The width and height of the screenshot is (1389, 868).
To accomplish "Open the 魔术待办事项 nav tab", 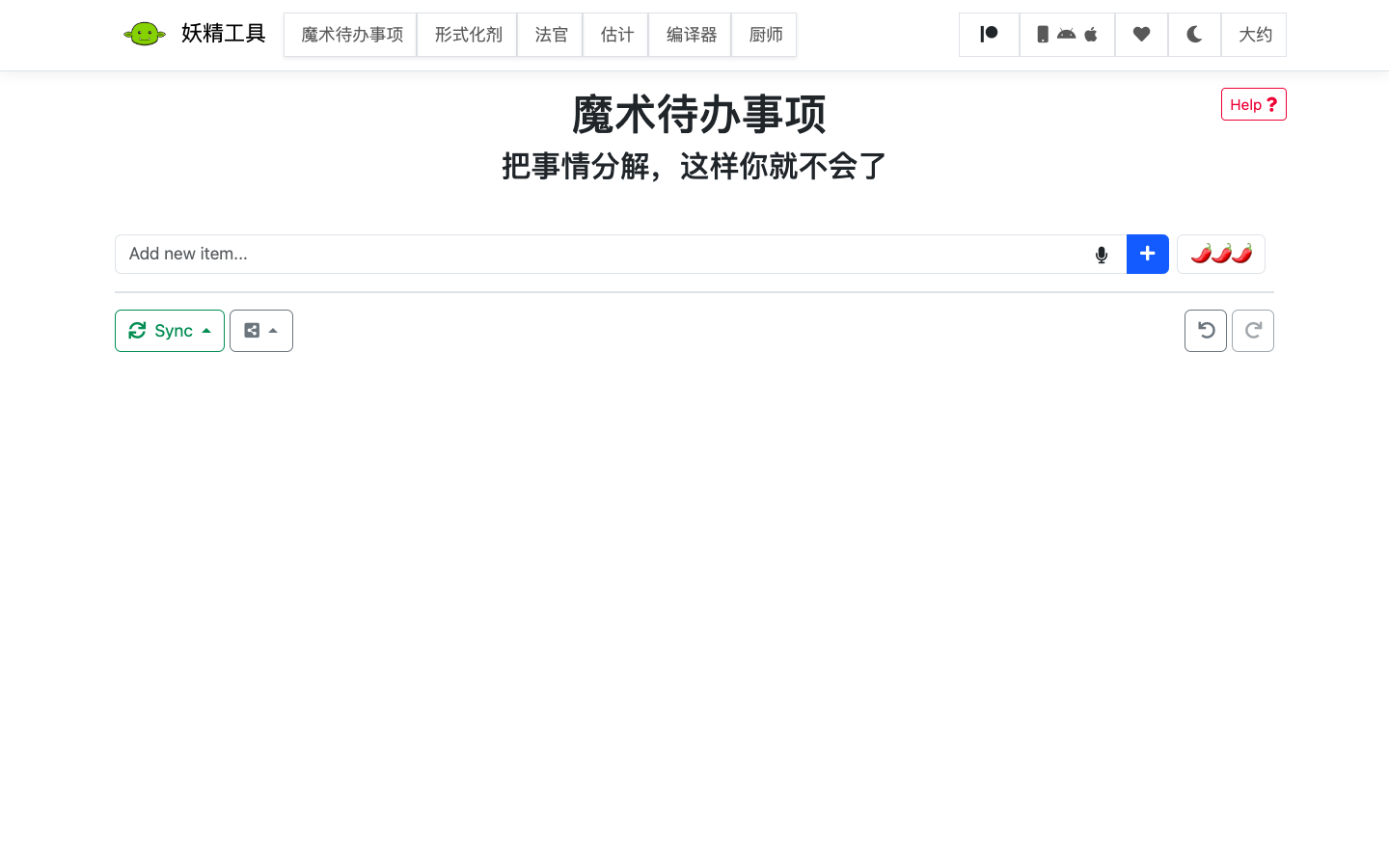I will tap(351, 35).
